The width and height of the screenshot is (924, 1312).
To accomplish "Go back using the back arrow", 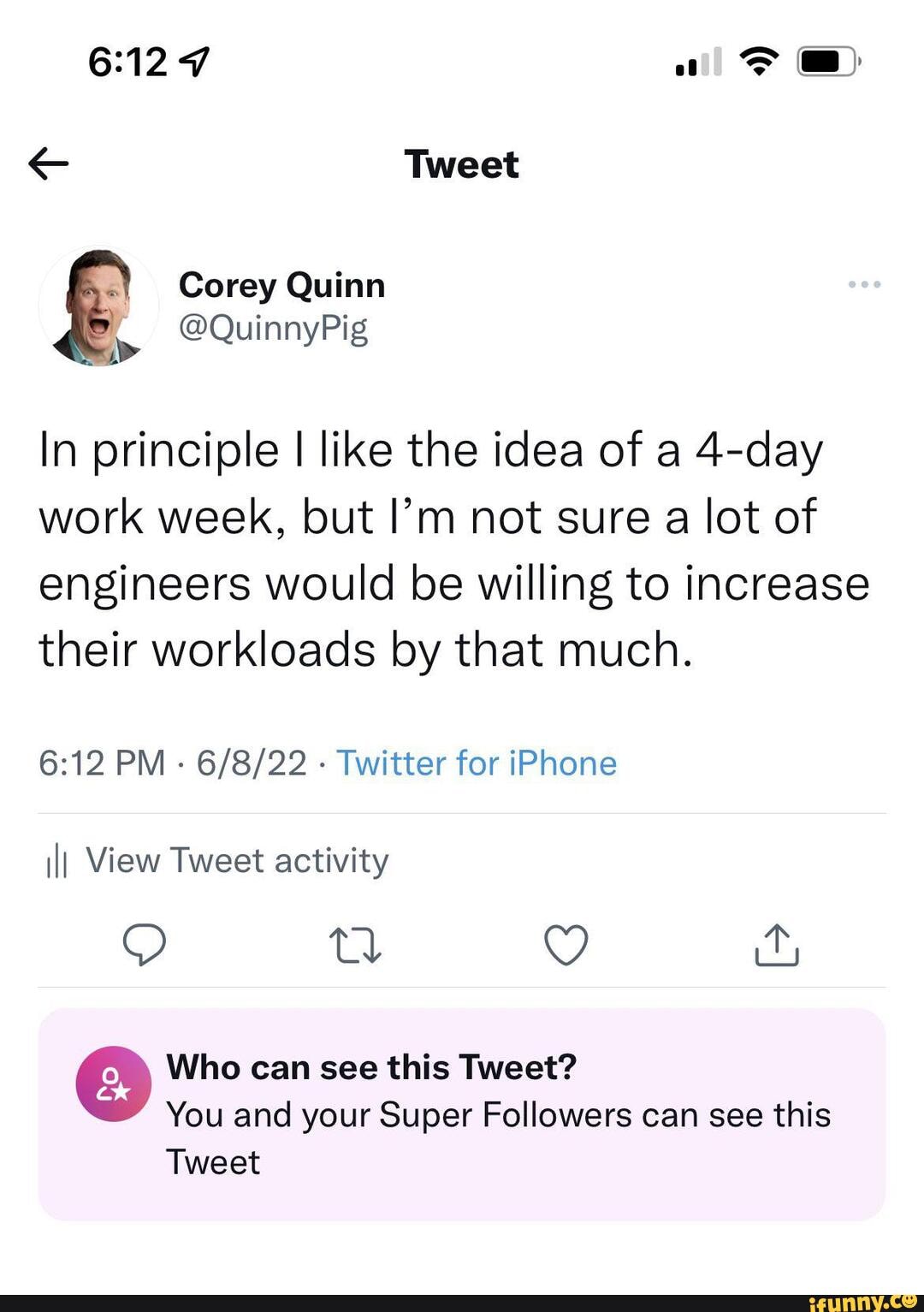I will [x=49, y=163].
